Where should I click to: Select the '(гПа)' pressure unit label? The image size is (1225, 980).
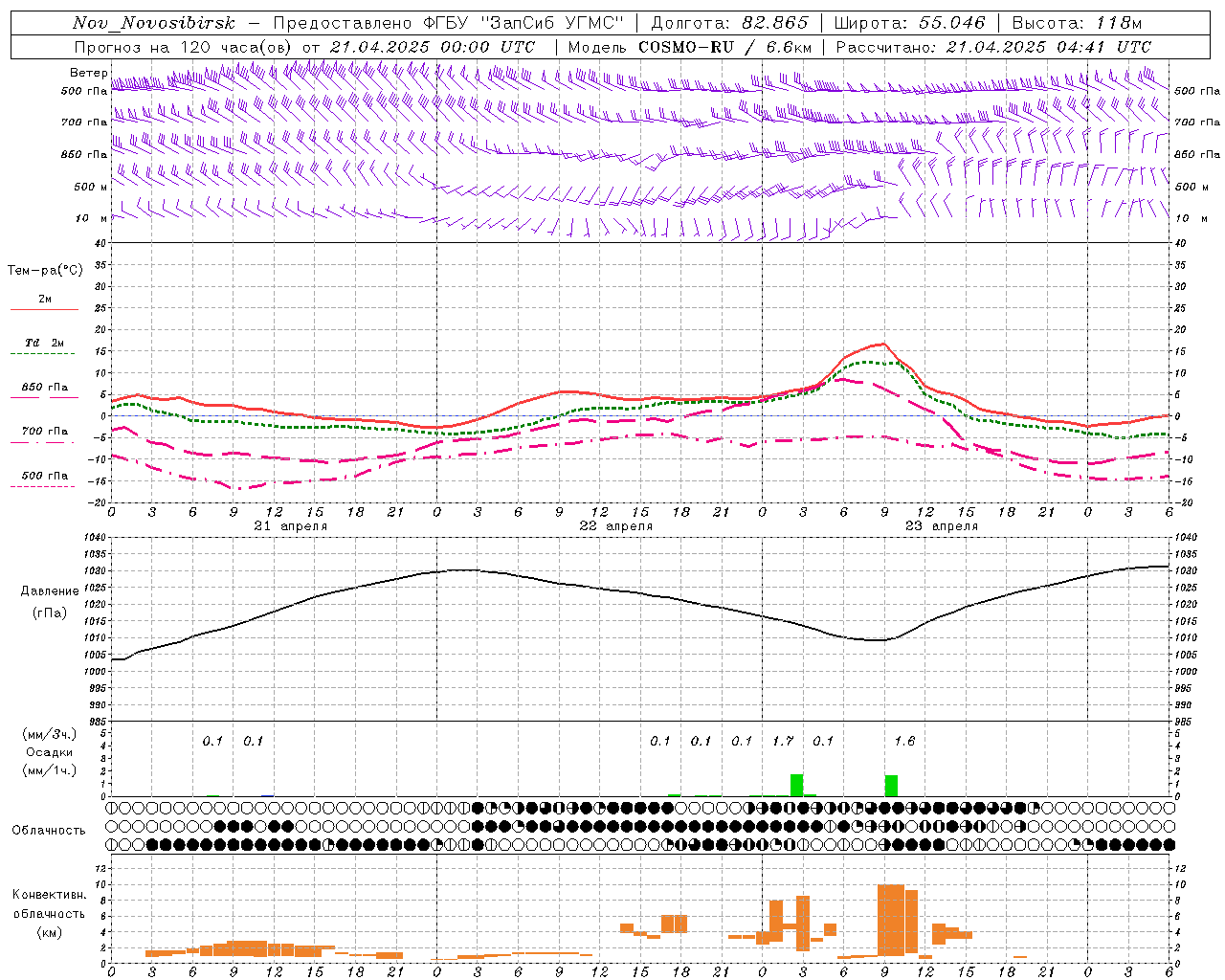coord(49,613)
